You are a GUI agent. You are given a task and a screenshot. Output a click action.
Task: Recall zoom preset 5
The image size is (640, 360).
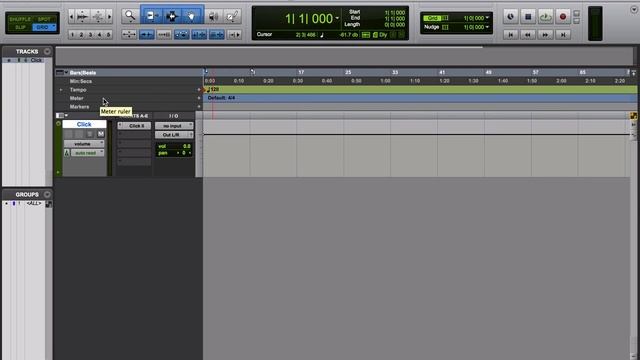coord(108,35)
